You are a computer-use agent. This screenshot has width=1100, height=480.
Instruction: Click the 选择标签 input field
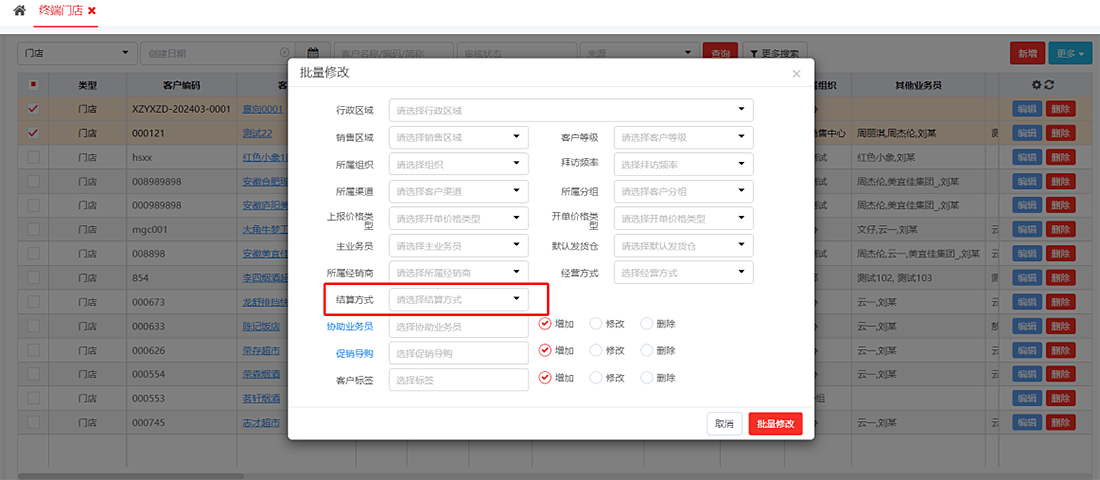click(x=459, y=380)
